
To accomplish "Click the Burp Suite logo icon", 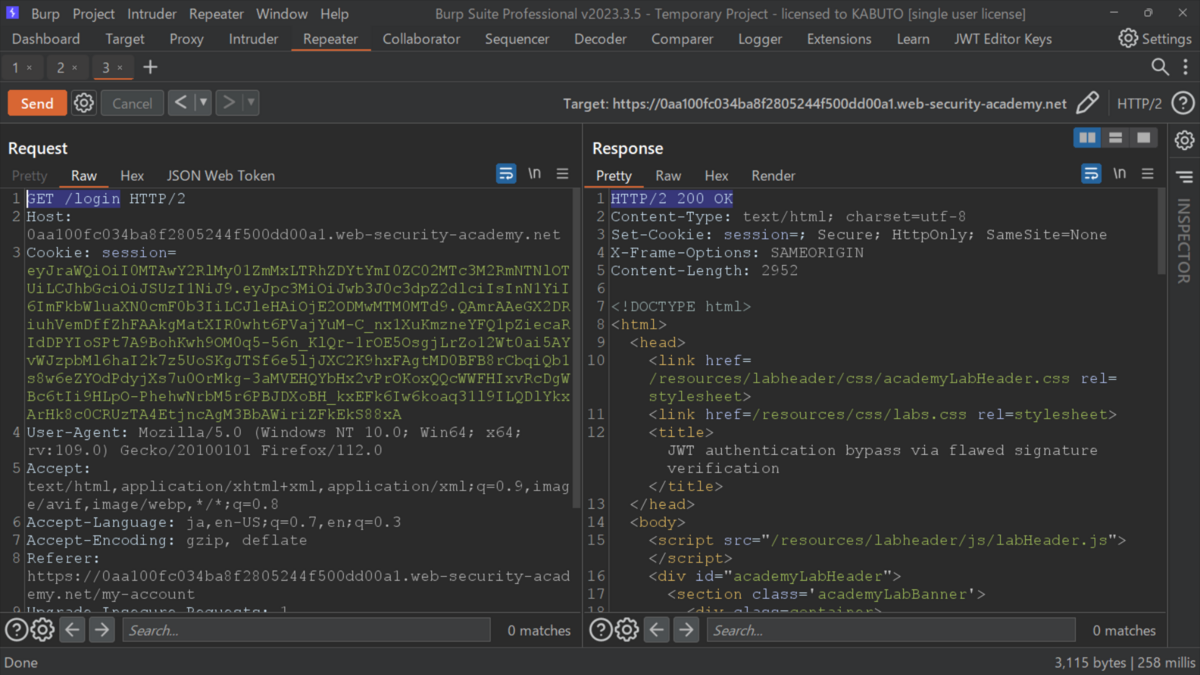I will point(12,14).
